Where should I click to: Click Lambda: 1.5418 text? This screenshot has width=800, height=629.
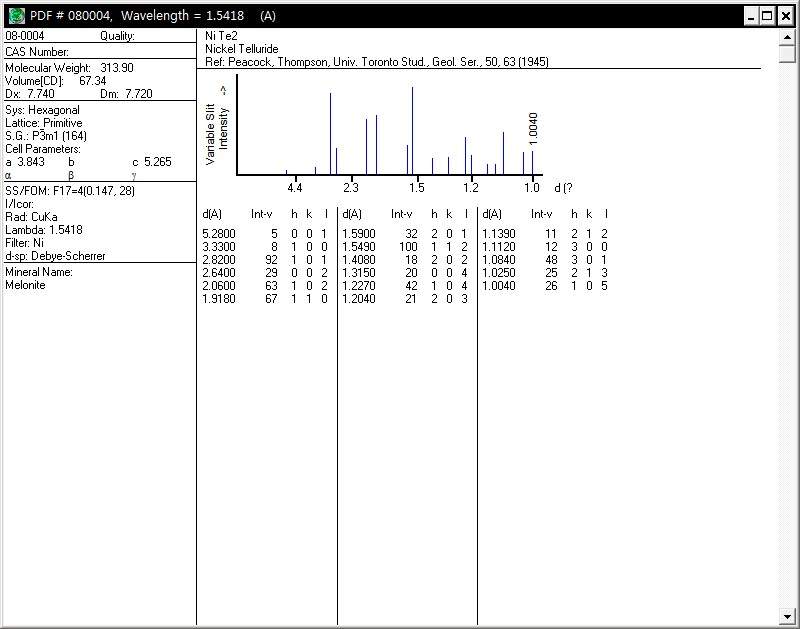[43, 230]
